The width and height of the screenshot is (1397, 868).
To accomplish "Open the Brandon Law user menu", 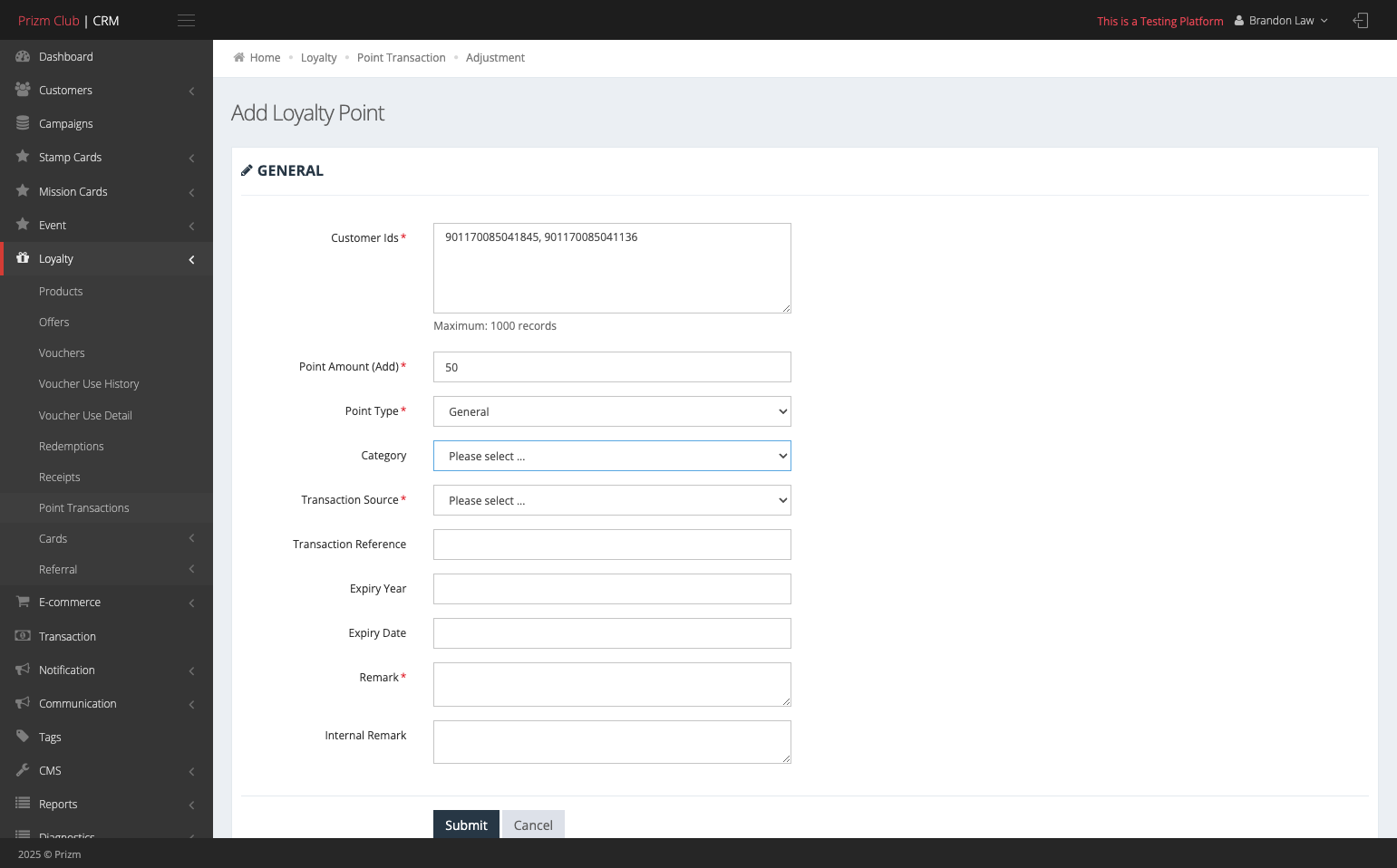I will (x=1281, y=21).
